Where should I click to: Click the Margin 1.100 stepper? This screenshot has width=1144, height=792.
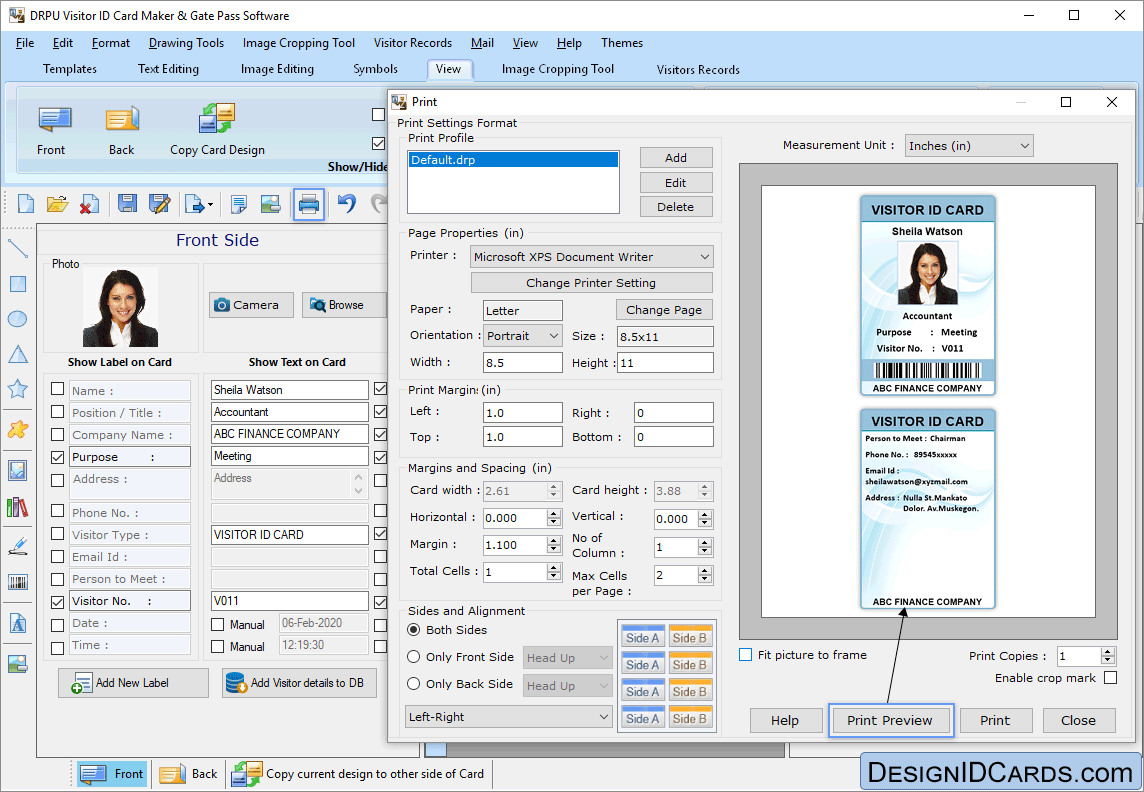(554, 545)
